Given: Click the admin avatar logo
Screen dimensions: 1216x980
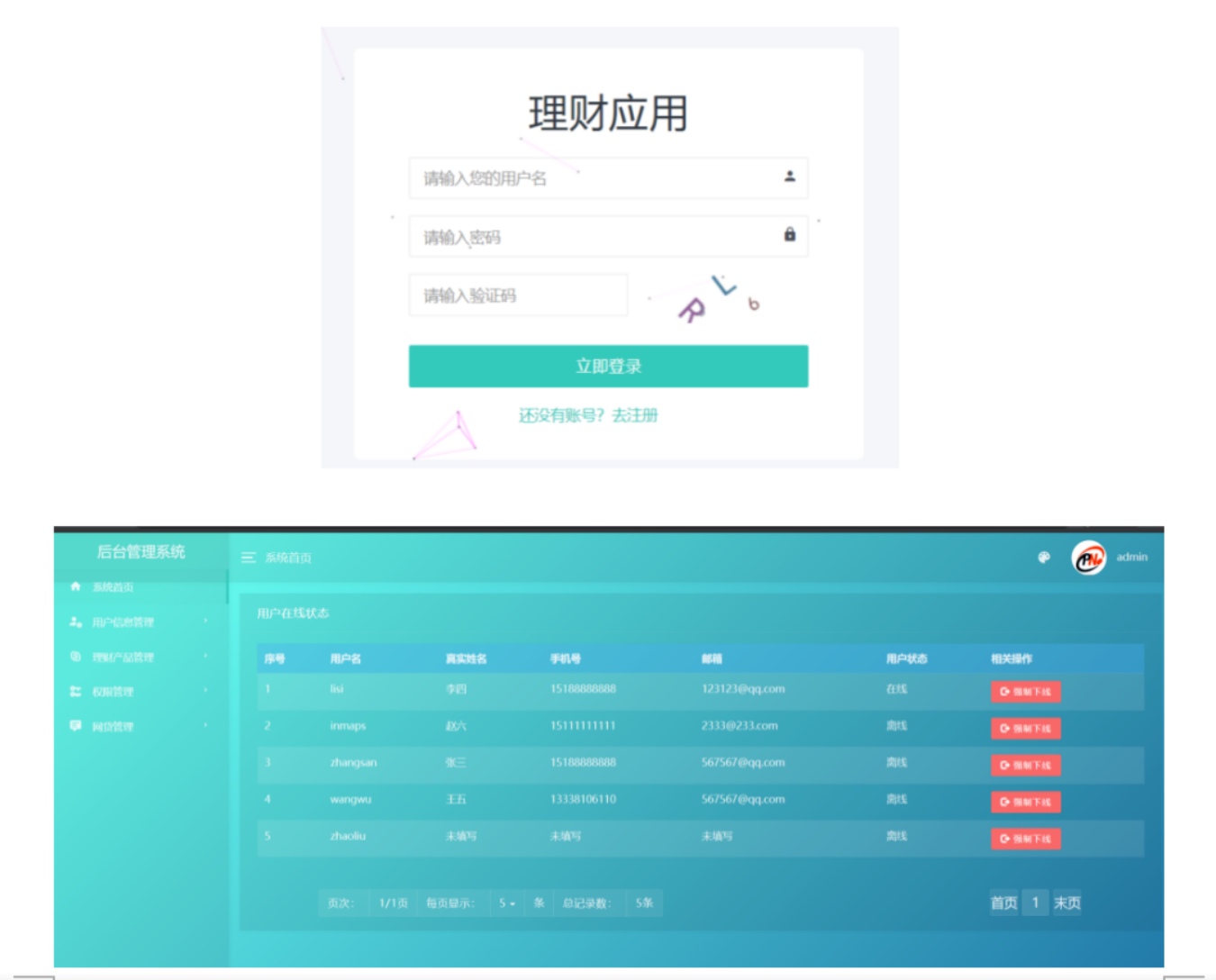Looking at the screenshot, I should (x=1088, y=558).
